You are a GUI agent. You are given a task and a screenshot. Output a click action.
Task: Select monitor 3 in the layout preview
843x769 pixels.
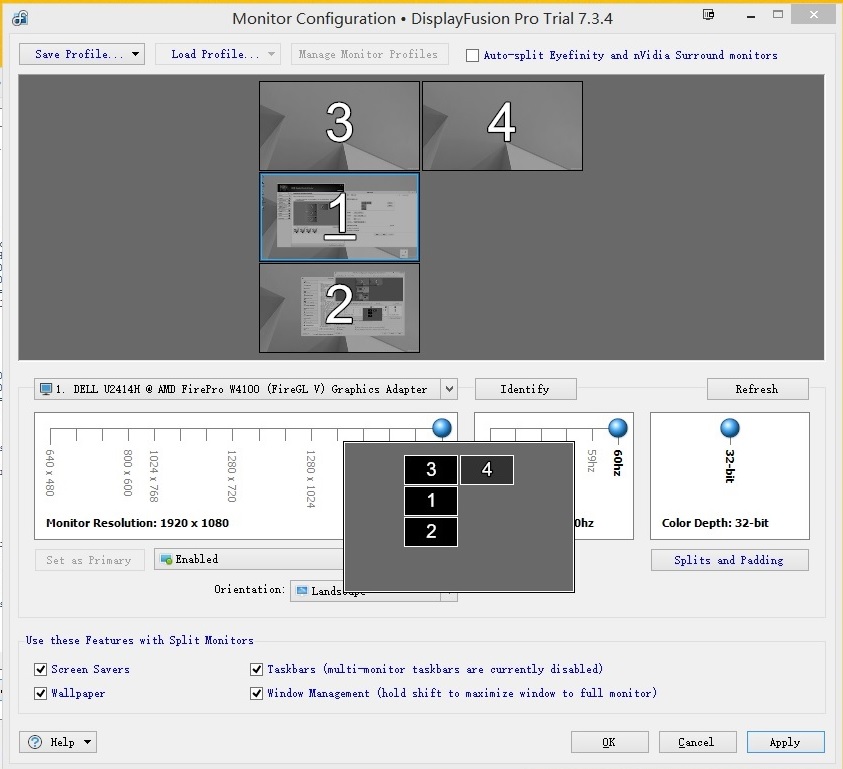(x=339, y=125)
